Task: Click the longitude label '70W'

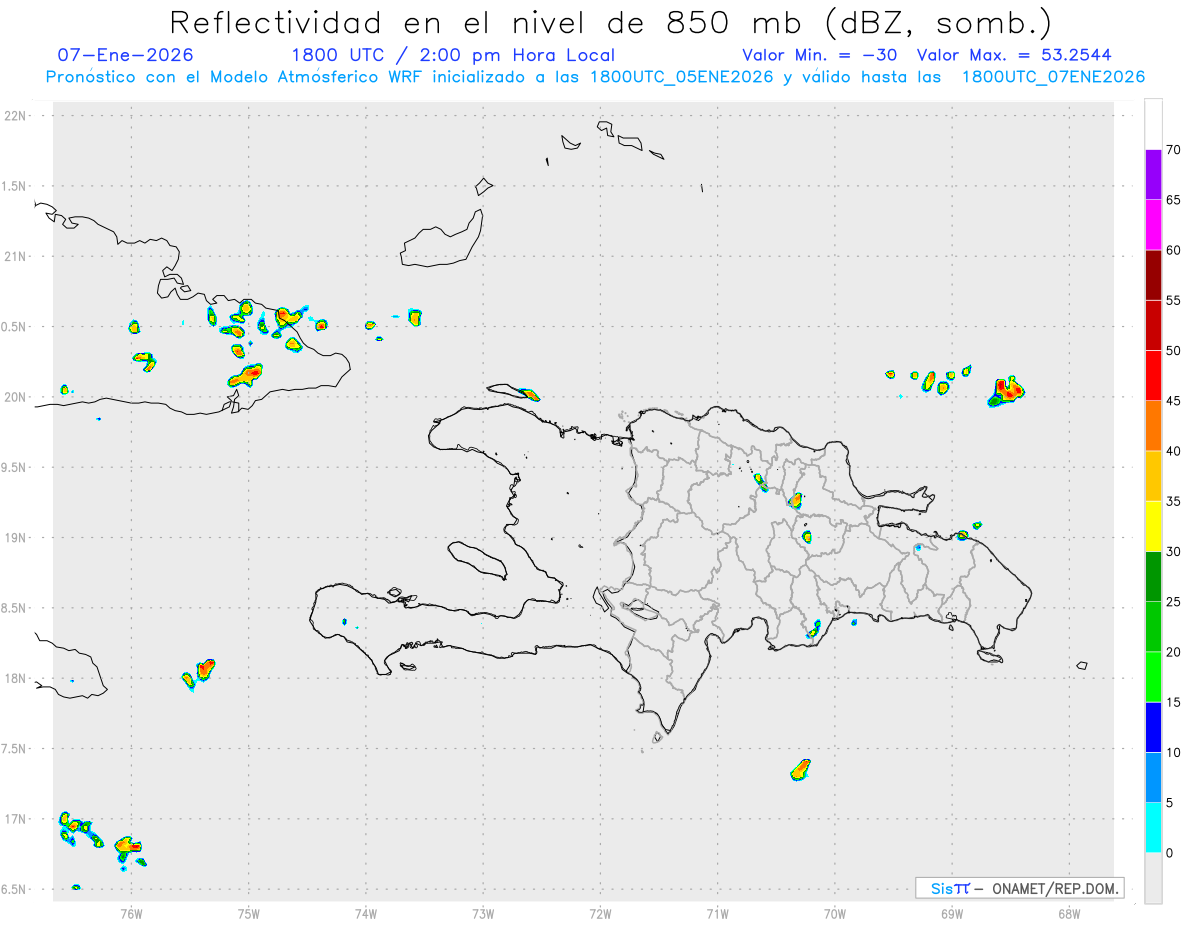Action: (x=835, y=912)
